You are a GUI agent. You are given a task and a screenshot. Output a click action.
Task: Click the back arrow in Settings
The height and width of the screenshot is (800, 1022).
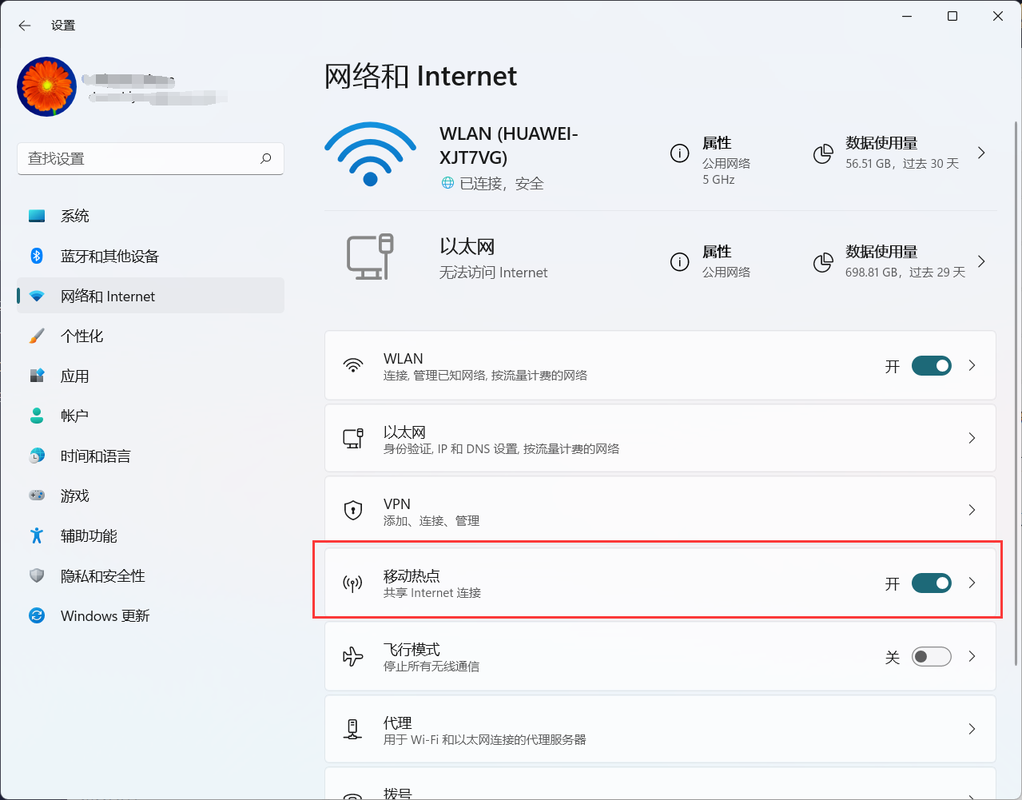click(x=23, y=25)
